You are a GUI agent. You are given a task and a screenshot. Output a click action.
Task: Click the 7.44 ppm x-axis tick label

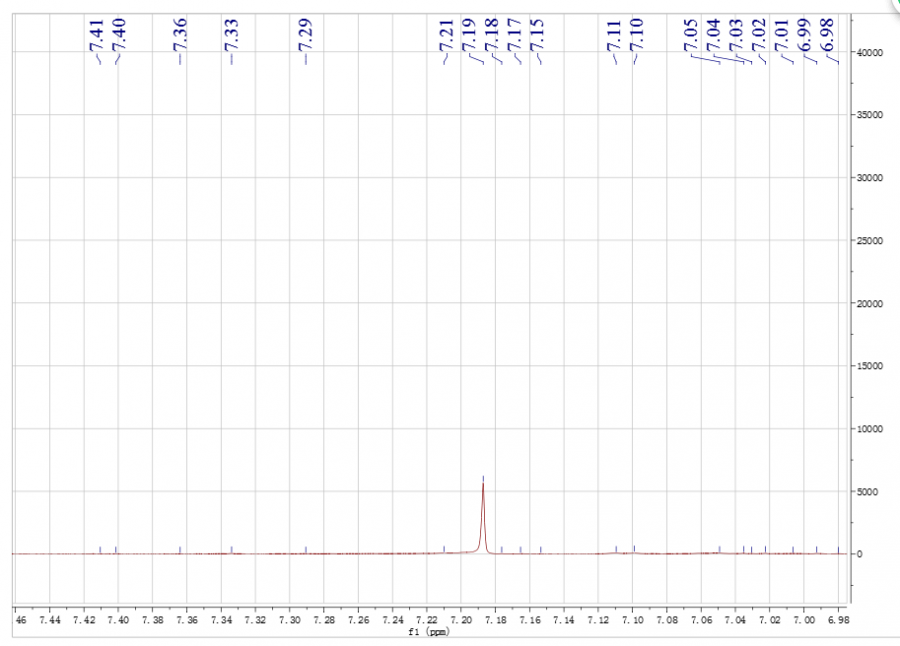pos(50,620)
